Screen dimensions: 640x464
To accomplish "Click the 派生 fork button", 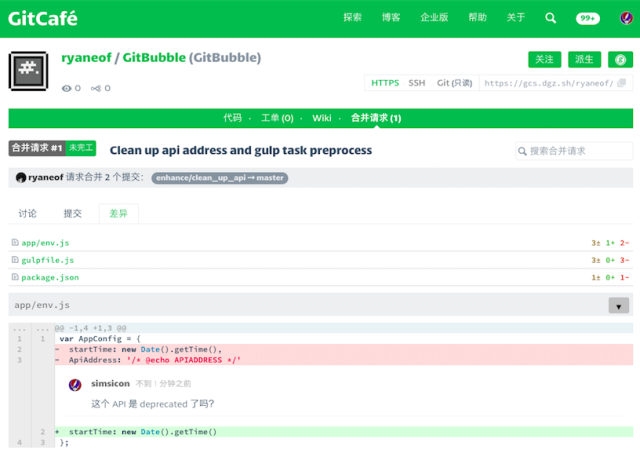I will pos(584,60).
